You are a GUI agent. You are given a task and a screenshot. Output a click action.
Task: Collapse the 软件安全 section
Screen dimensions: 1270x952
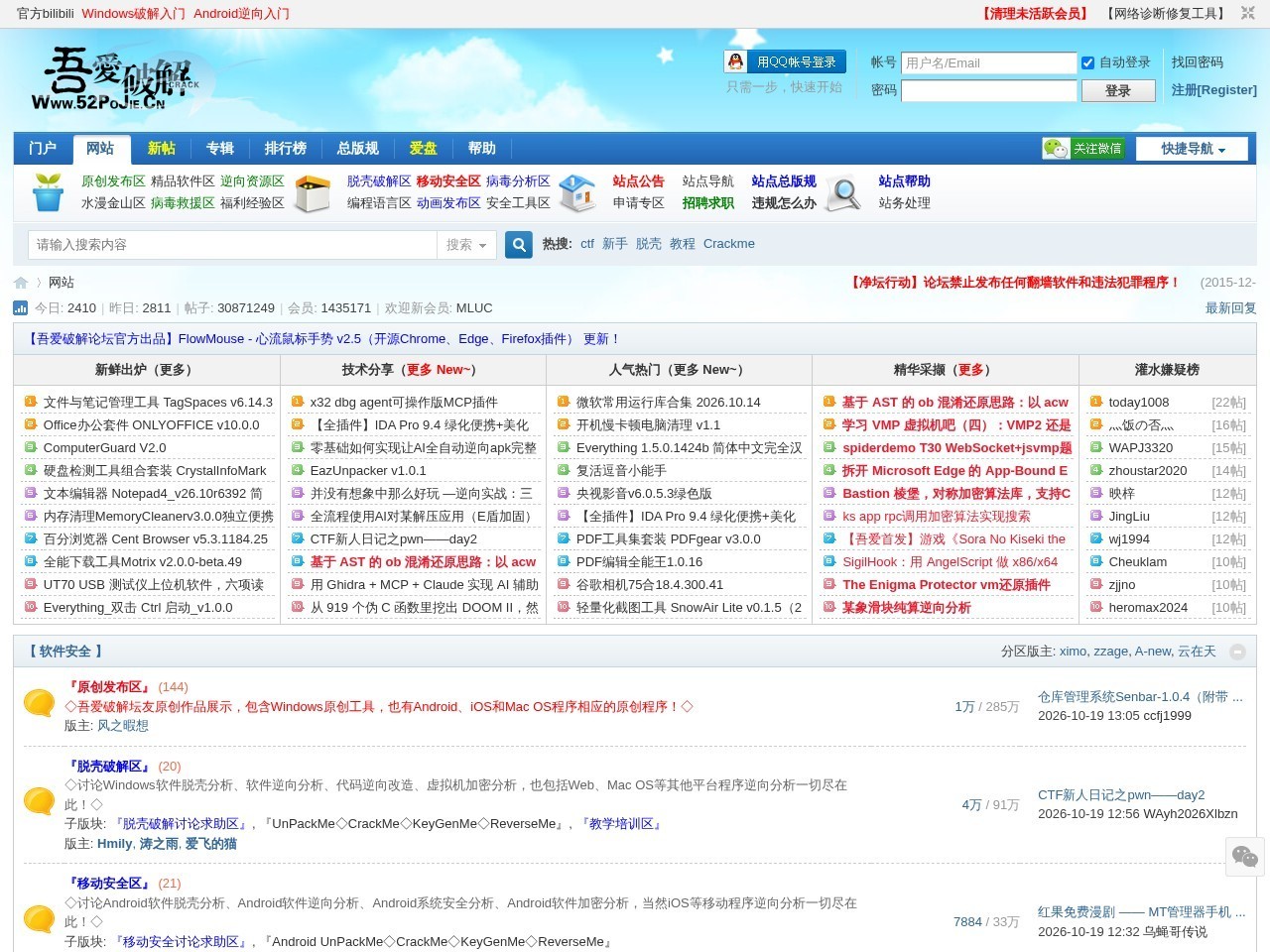(1237, 652)
